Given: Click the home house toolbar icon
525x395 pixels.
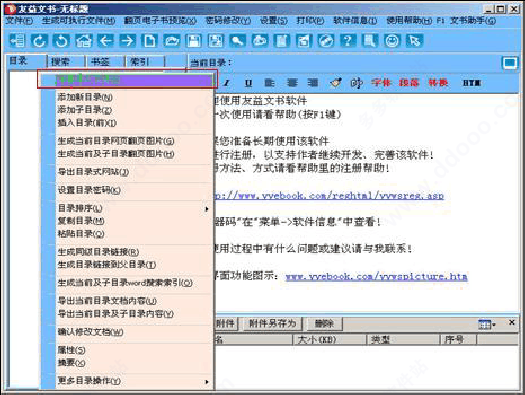Looking at the screenshot, I should click(84, 41).
